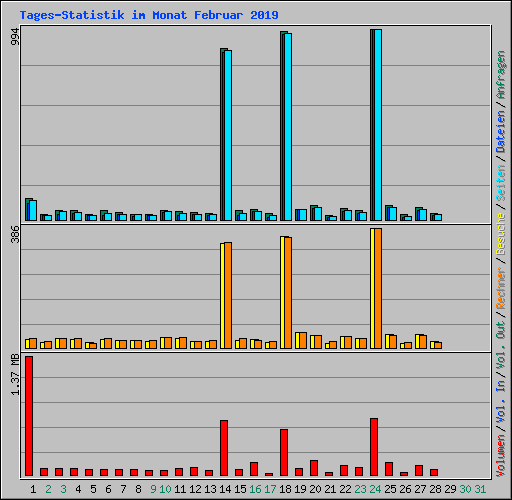Click day label '29' on the x-axis

click(x=450, y=489)
